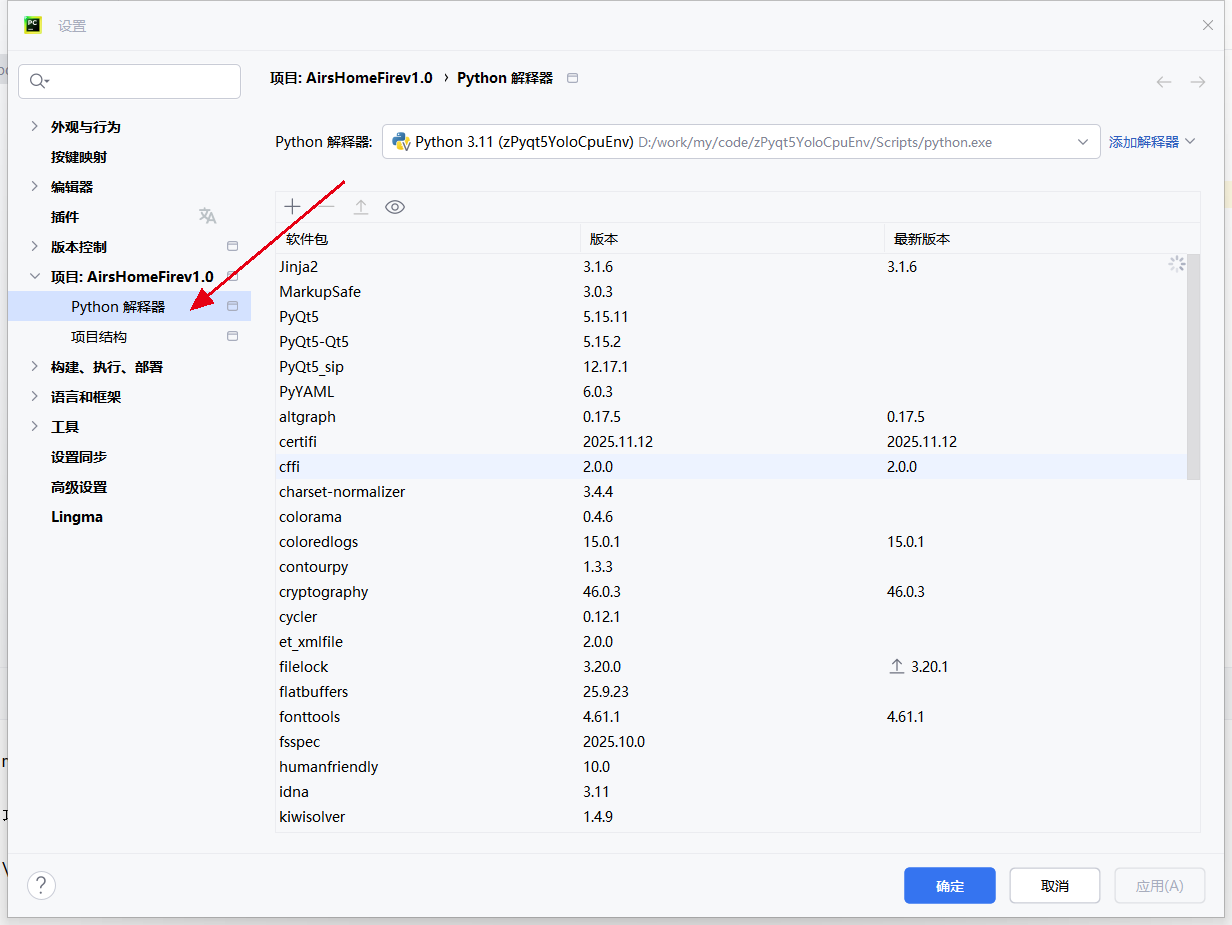Select the altgraph package row
Viewport: 1232px width, 925px height.
click(731, 417)
